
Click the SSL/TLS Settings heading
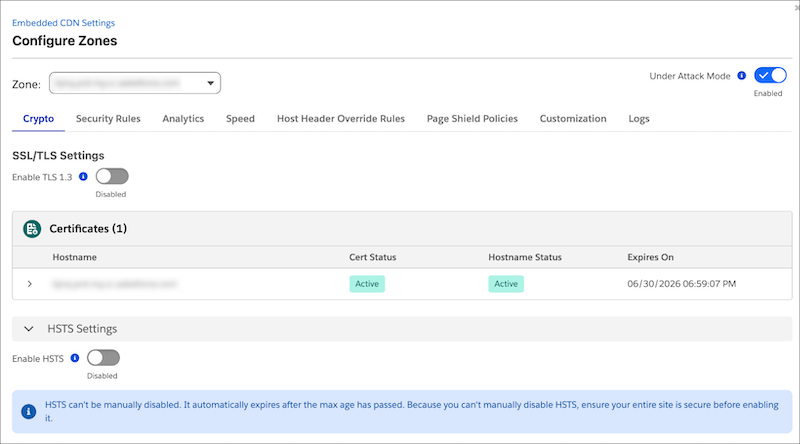pos(58,156)
